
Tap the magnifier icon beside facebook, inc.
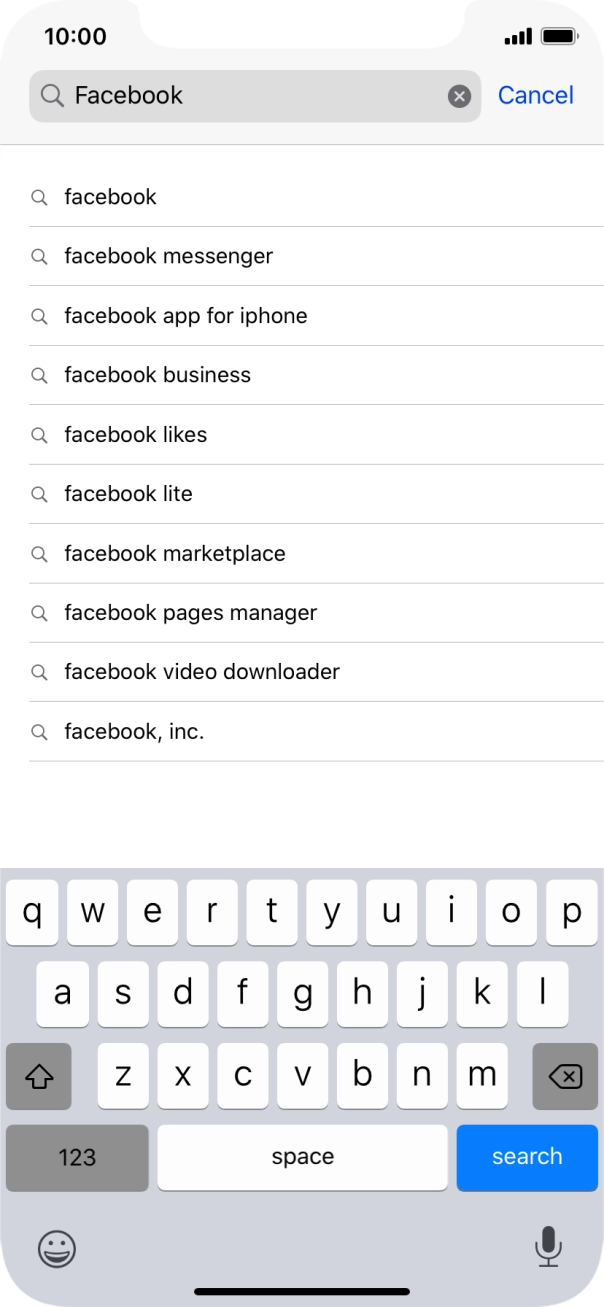(40, 731)
